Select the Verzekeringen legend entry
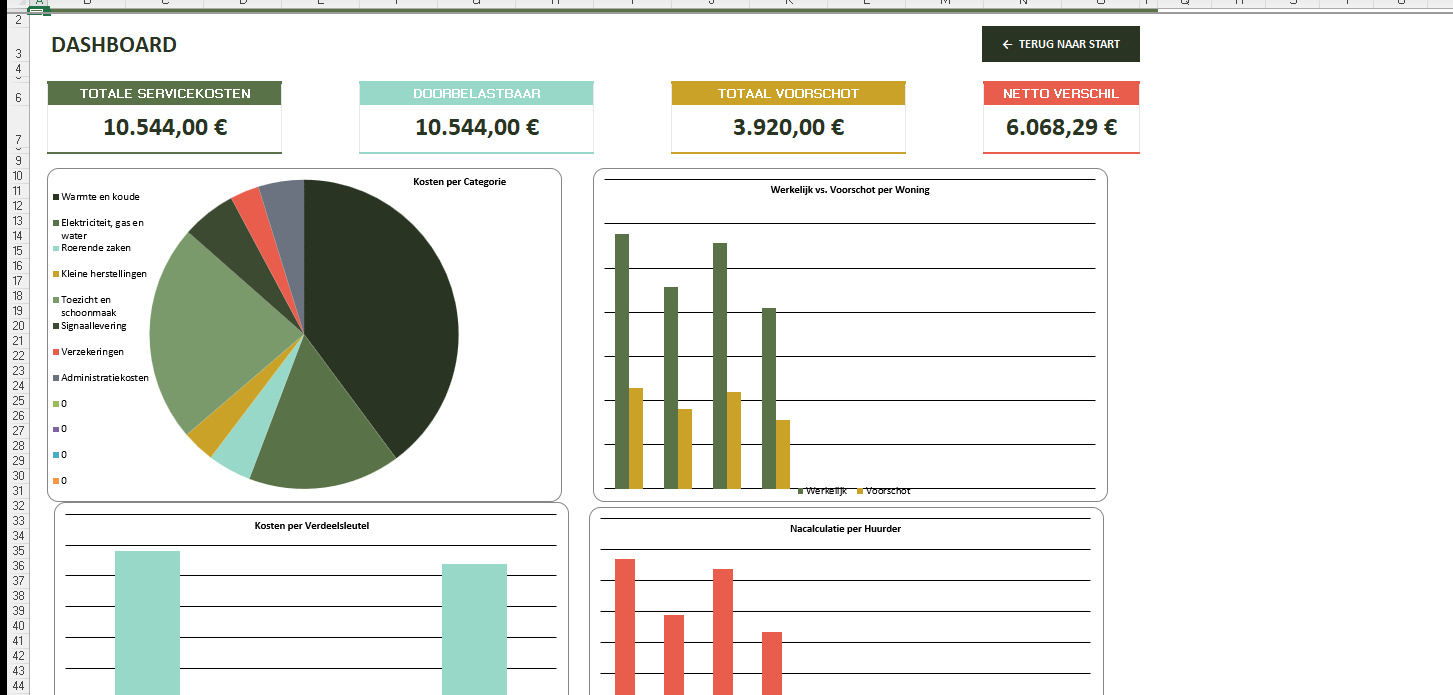1453x695 pixels. 92,352
